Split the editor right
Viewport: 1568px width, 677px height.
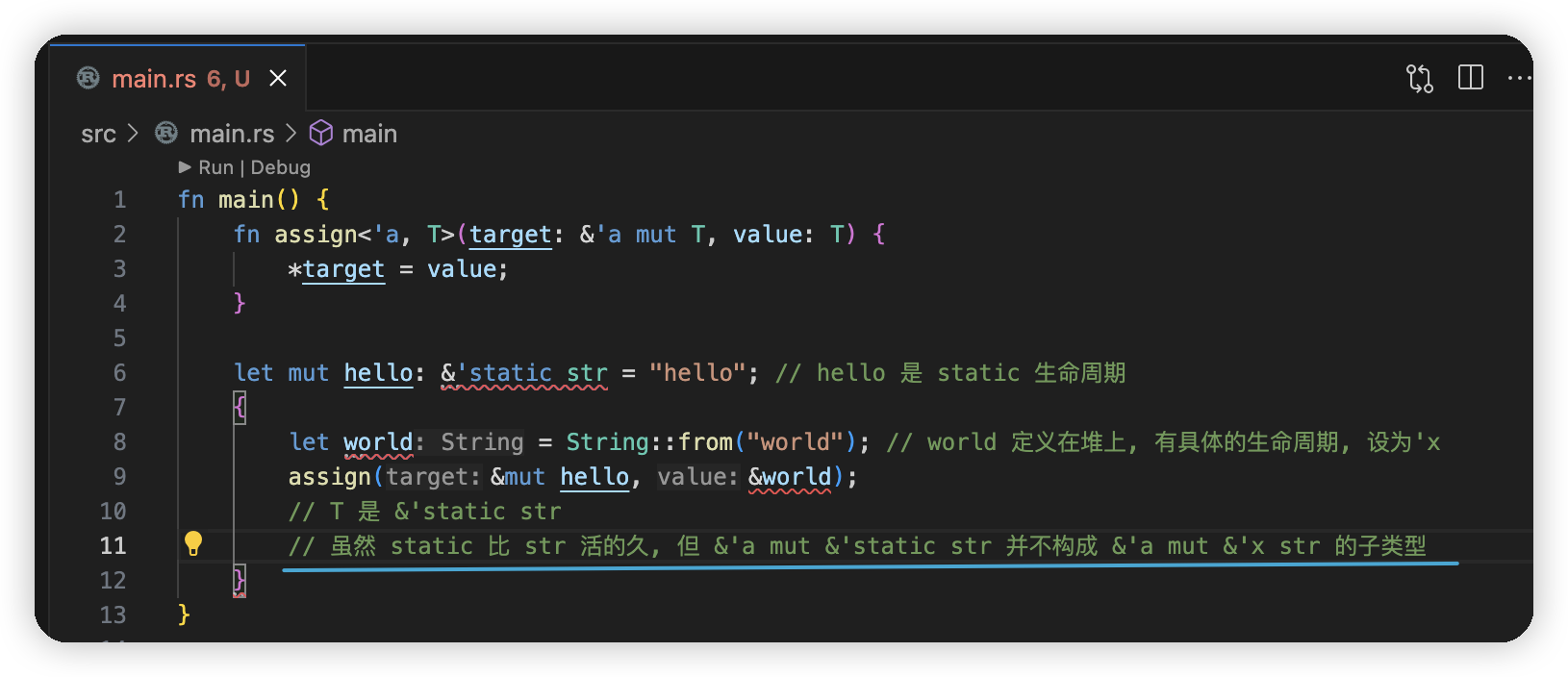coord(1471,77)
